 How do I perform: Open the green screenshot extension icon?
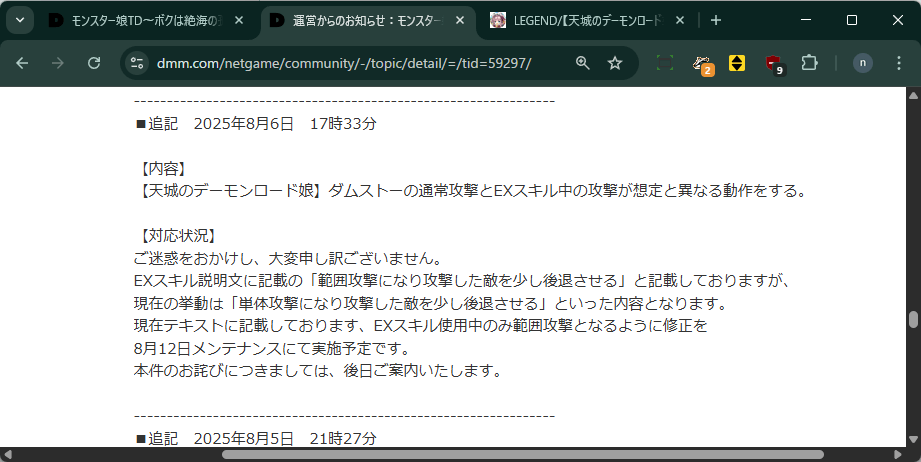(x=665, y=63)
